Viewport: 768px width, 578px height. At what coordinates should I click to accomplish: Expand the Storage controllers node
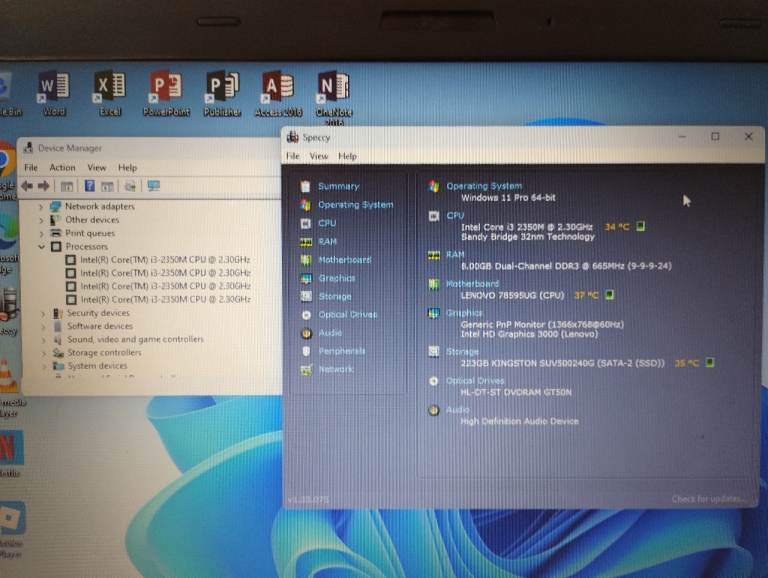pos(42,353)
